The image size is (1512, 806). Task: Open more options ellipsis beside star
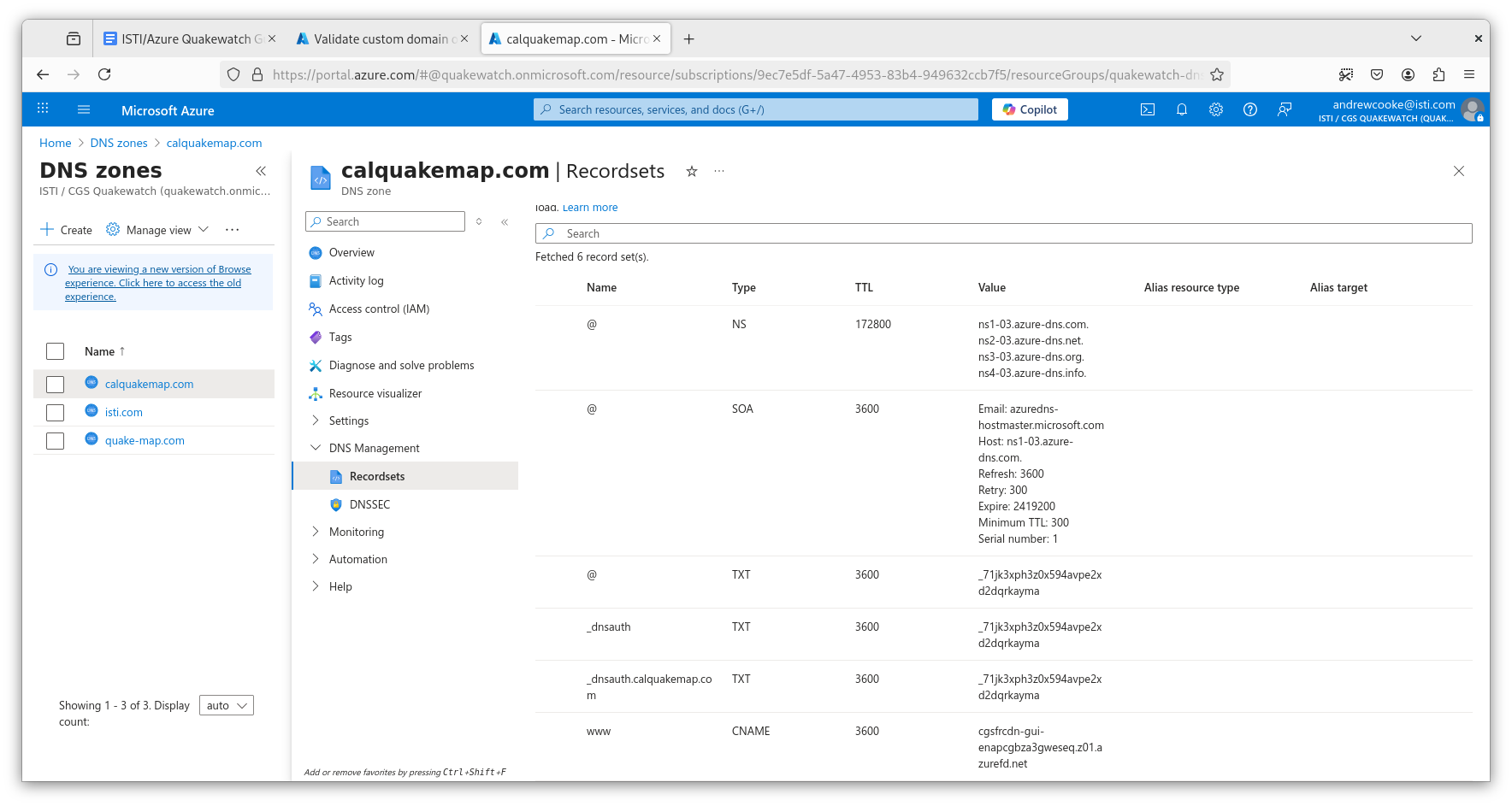coord(719,171)
